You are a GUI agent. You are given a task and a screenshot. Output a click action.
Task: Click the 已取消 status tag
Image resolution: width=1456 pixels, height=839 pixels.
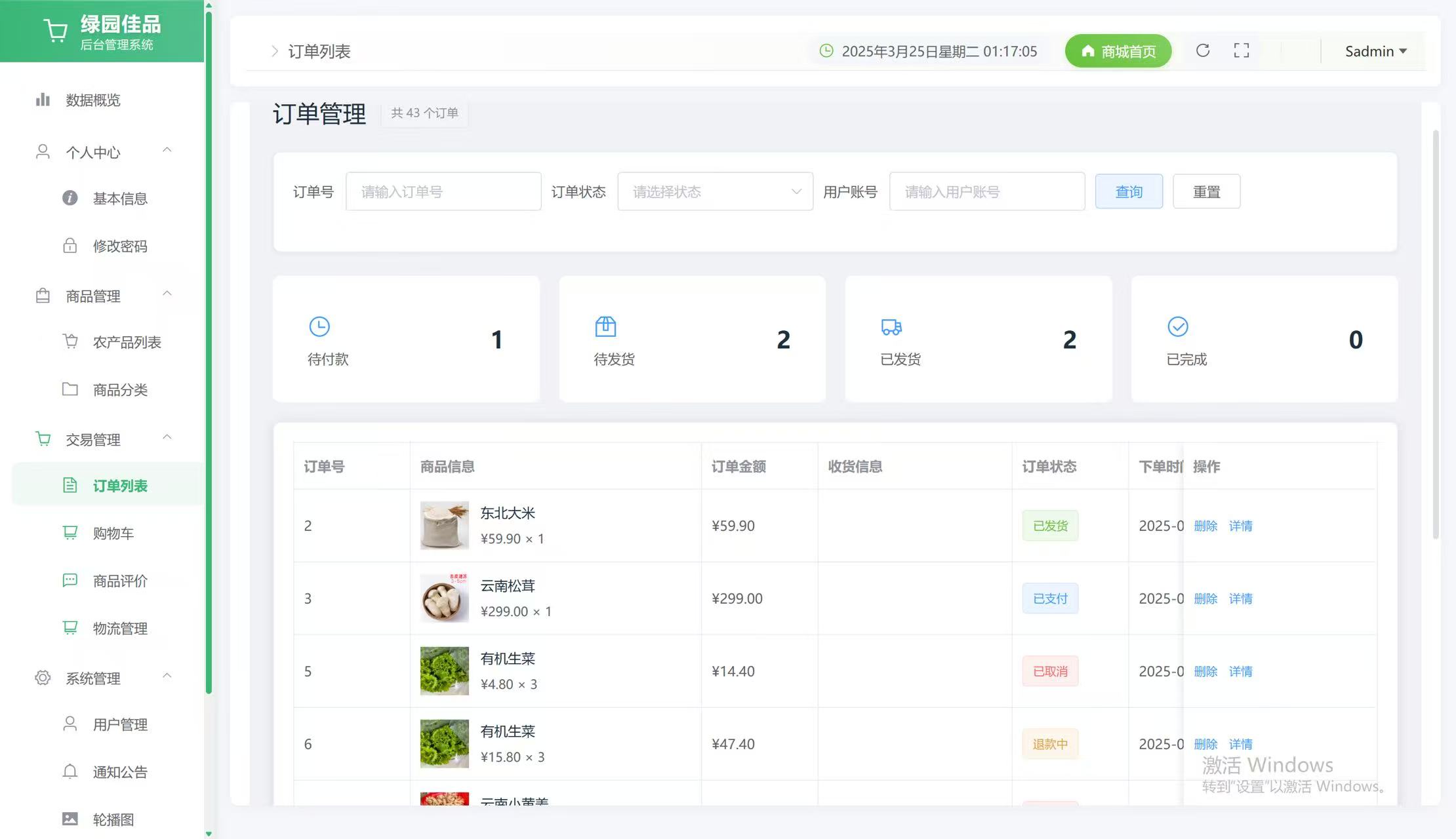(x=1050, y=671)
